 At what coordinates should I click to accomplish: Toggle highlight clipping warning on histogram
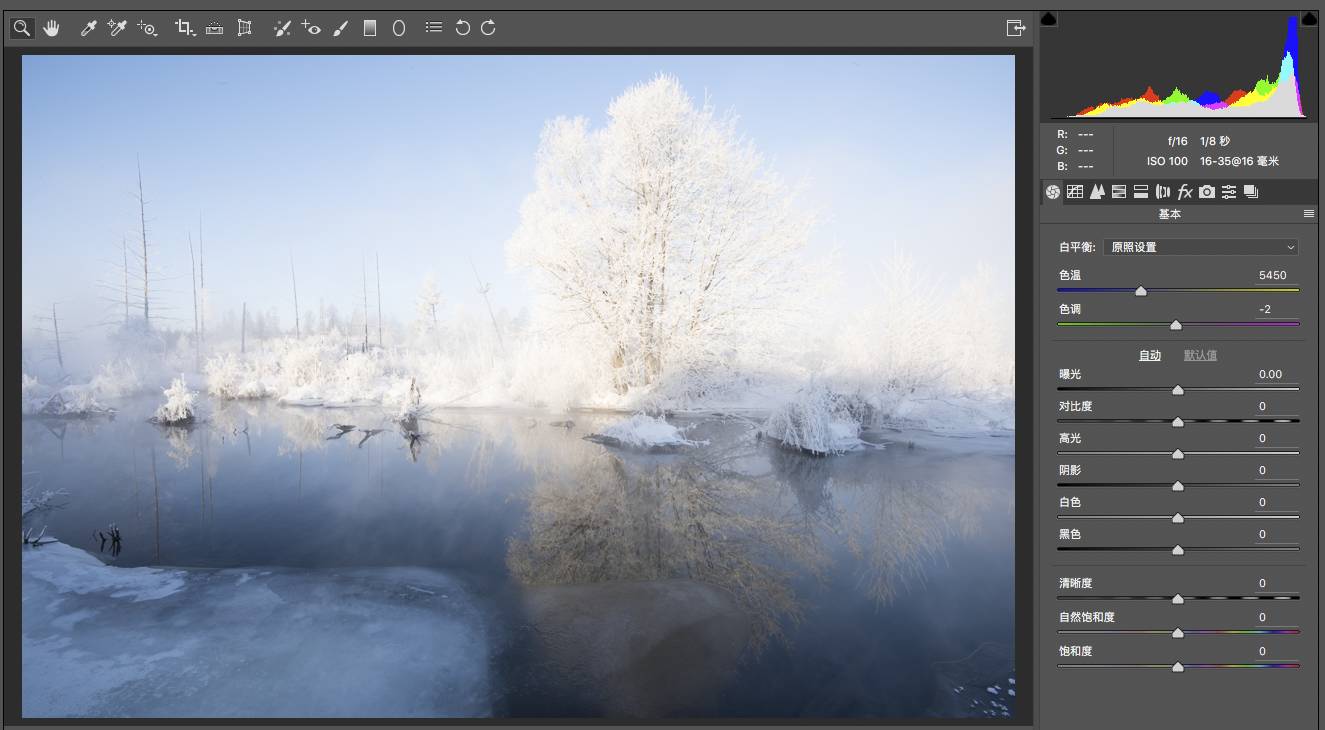tap(1309, 19)
